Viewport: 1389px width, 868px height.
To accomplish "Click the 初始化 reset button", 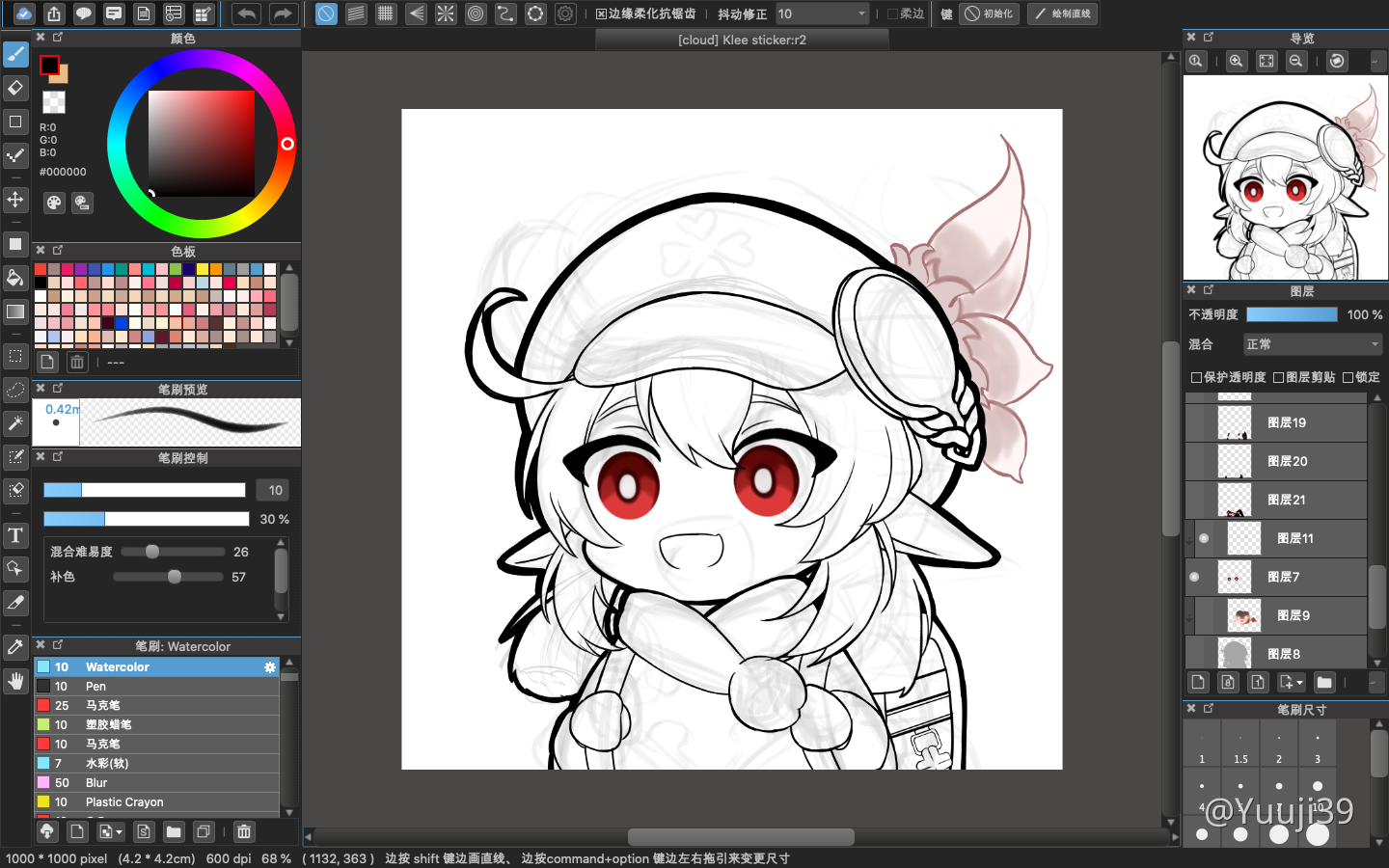I will click(990, 14).
